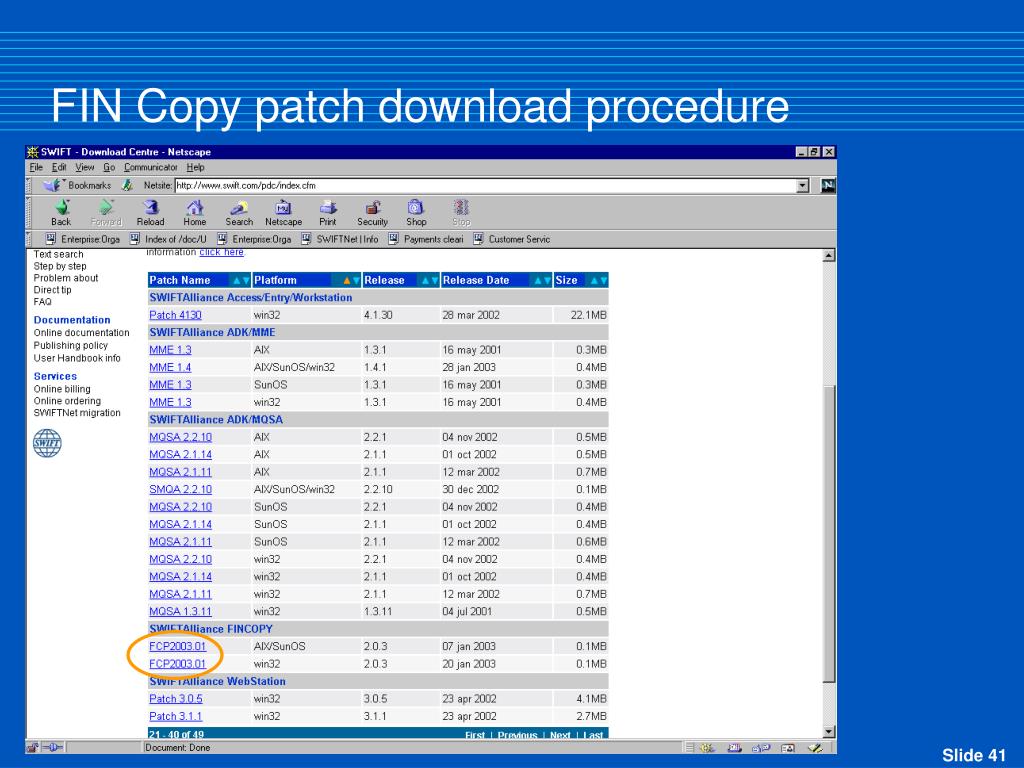
Task: Open the Help menu
Action: click(195, 167)
